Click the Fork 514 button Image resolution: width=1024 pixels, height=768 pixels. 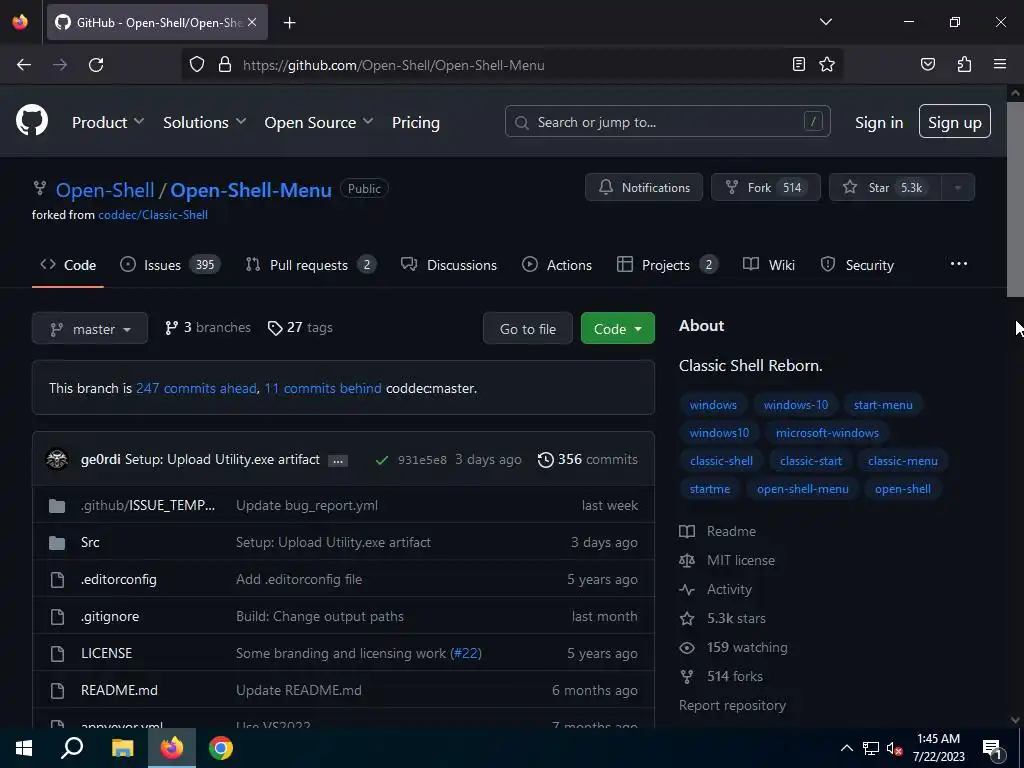(765, 187)
